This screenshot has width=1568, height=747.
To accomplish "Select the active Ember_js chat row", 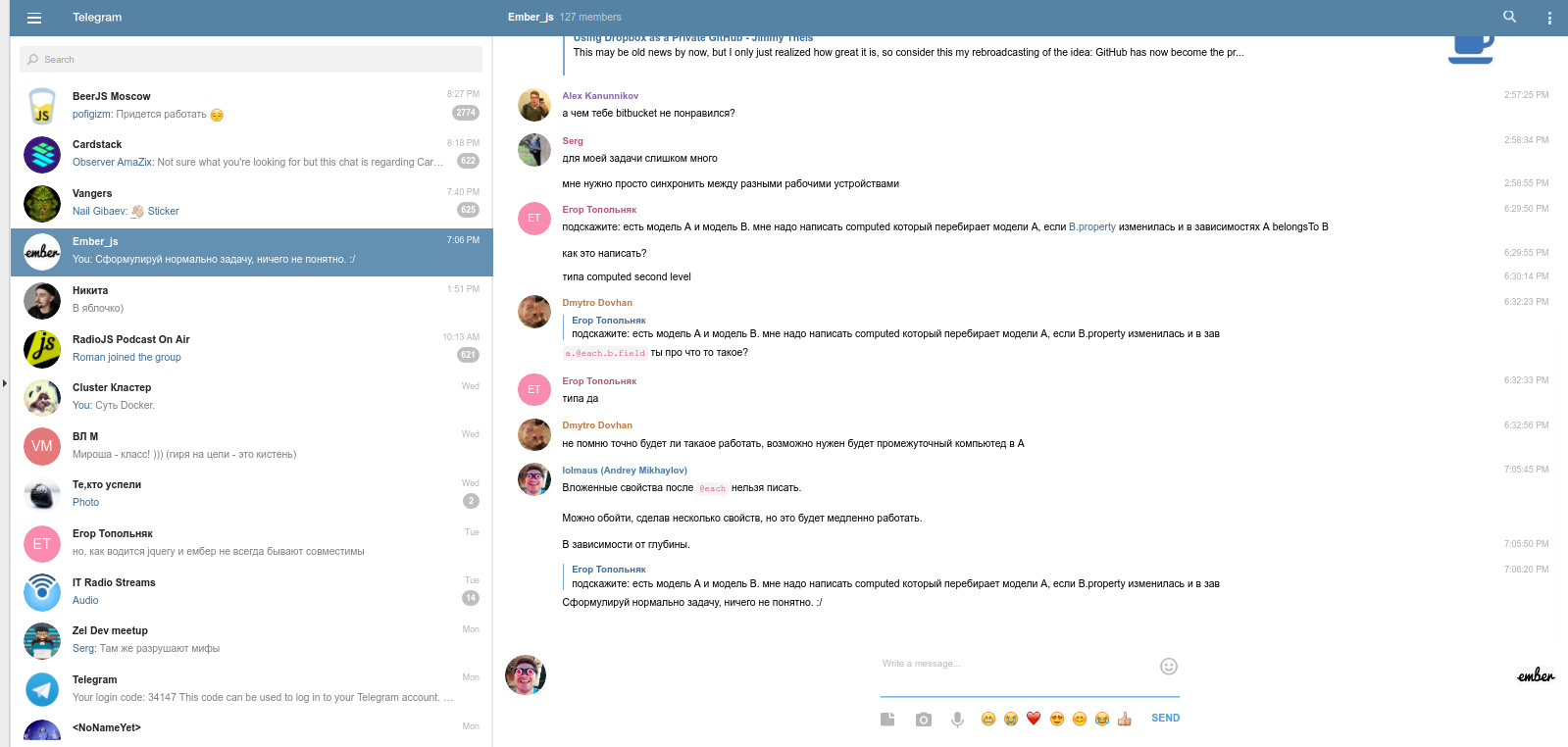I will [x=251, y=252].
